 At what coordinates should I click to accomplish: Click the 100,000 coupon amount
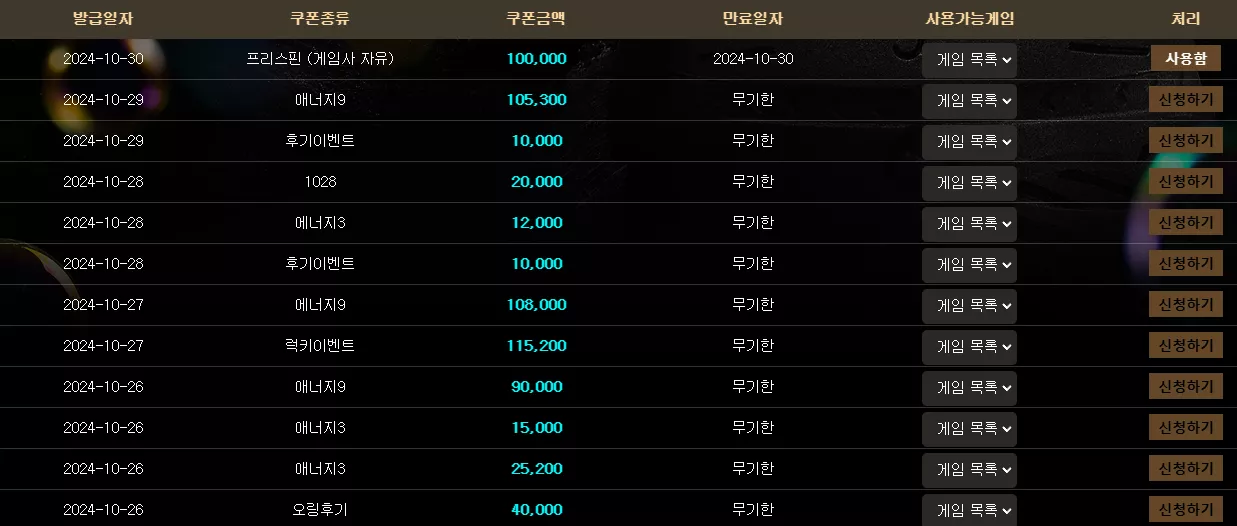point(536,59)
